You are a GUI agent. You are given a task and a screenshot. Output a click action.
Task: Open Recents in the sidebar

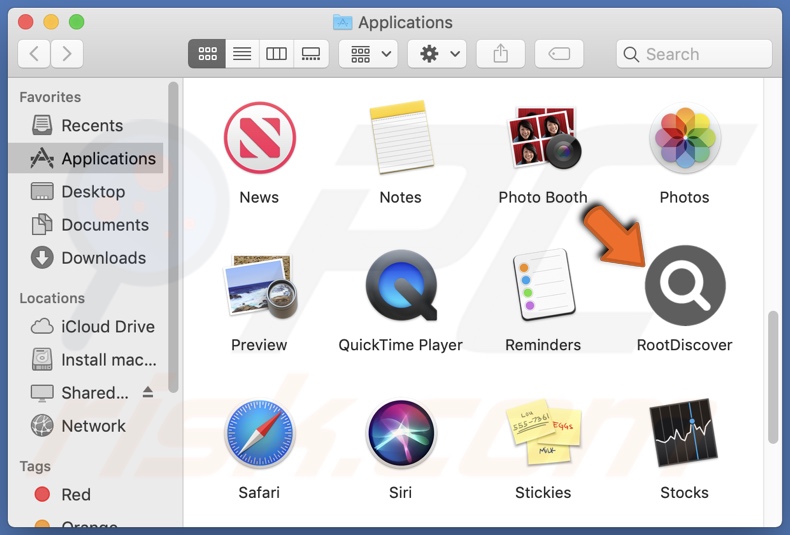tap(86, 125)
